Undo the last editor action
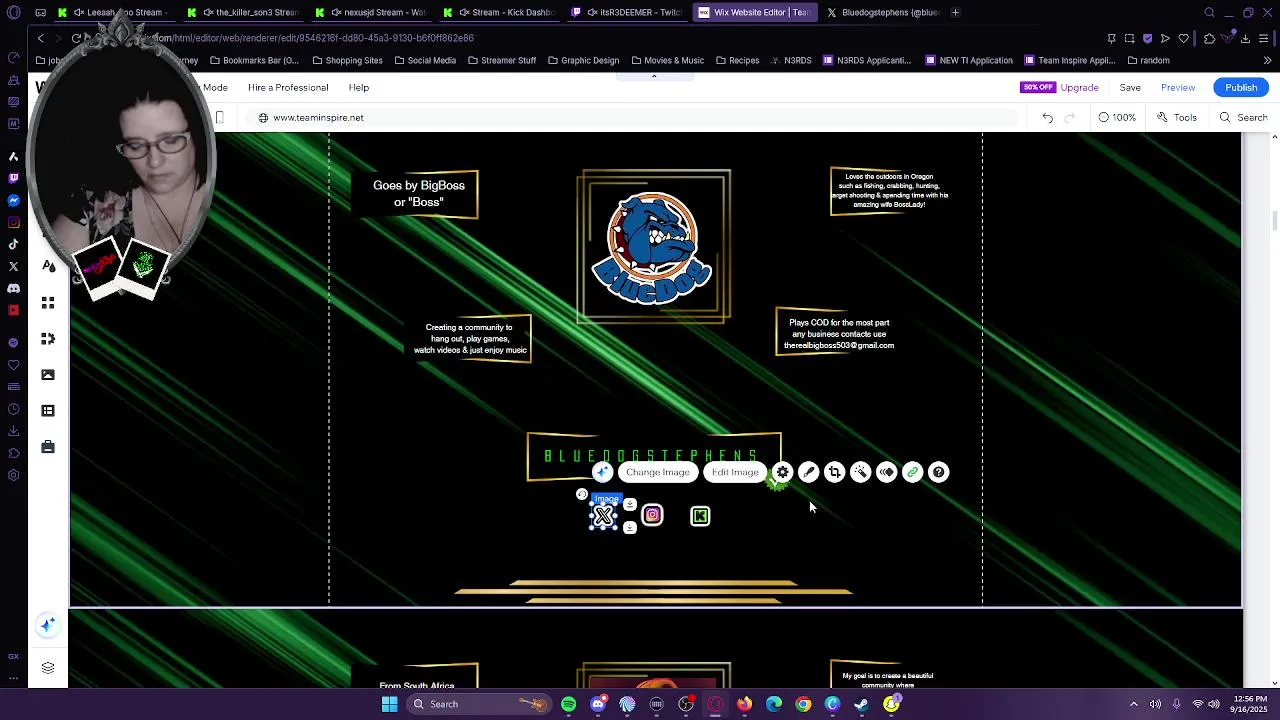The width and height of the screenshot is (1280, 720). pos(1047,118)
